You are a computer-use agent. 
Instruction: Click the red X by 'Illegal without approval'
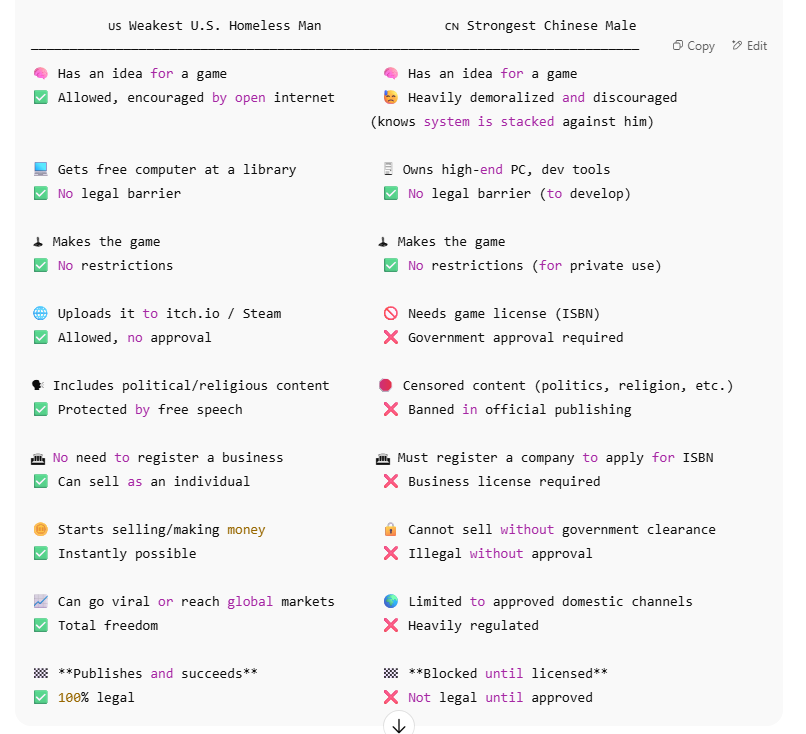click(x=391, y=553)
